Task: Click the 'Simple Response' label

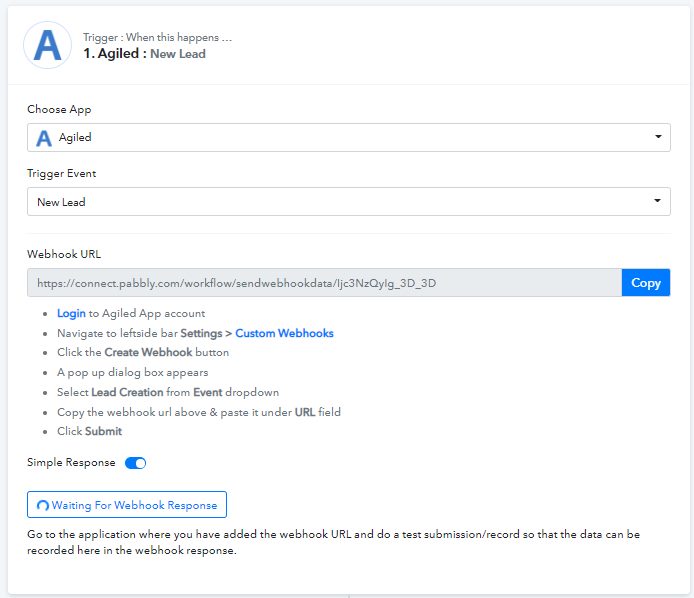Action: tap(71, 463)
